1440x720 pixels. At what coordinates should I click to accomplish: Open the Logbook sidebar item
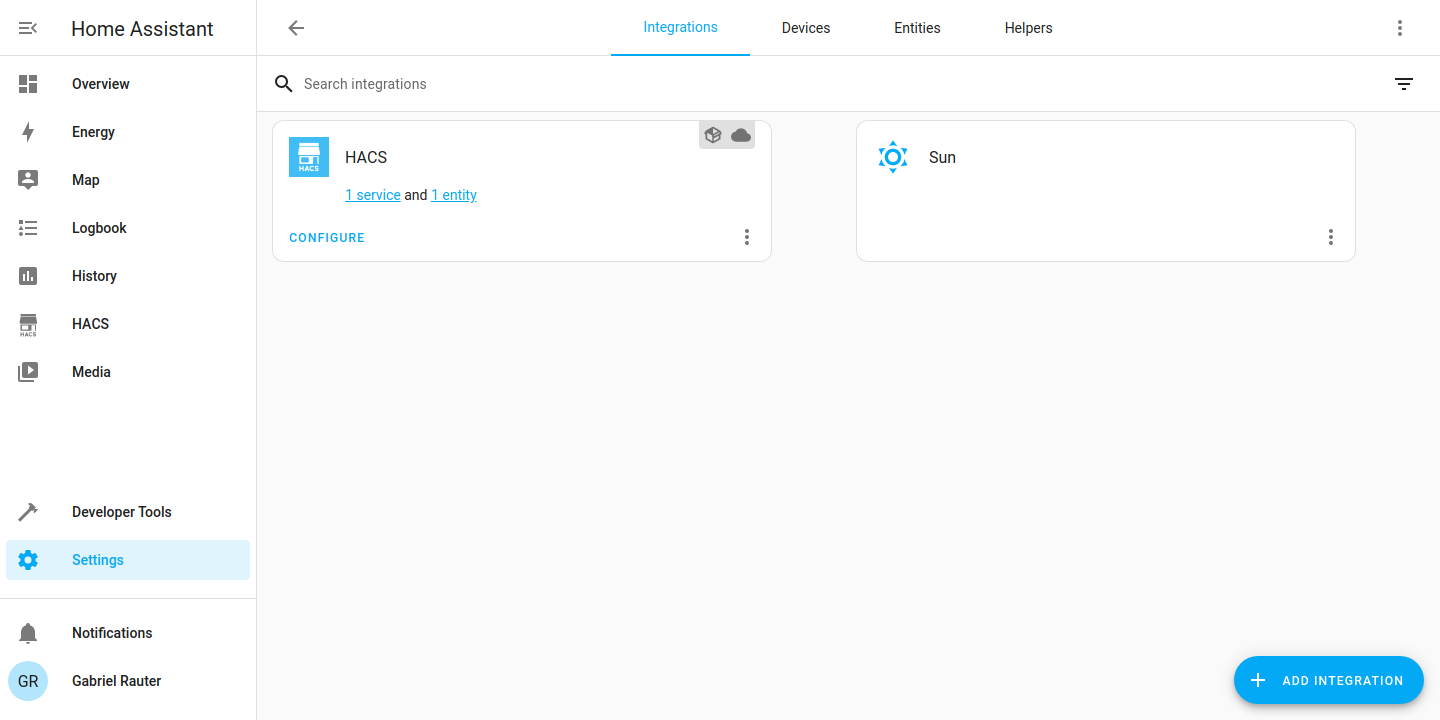pos(128,228)
